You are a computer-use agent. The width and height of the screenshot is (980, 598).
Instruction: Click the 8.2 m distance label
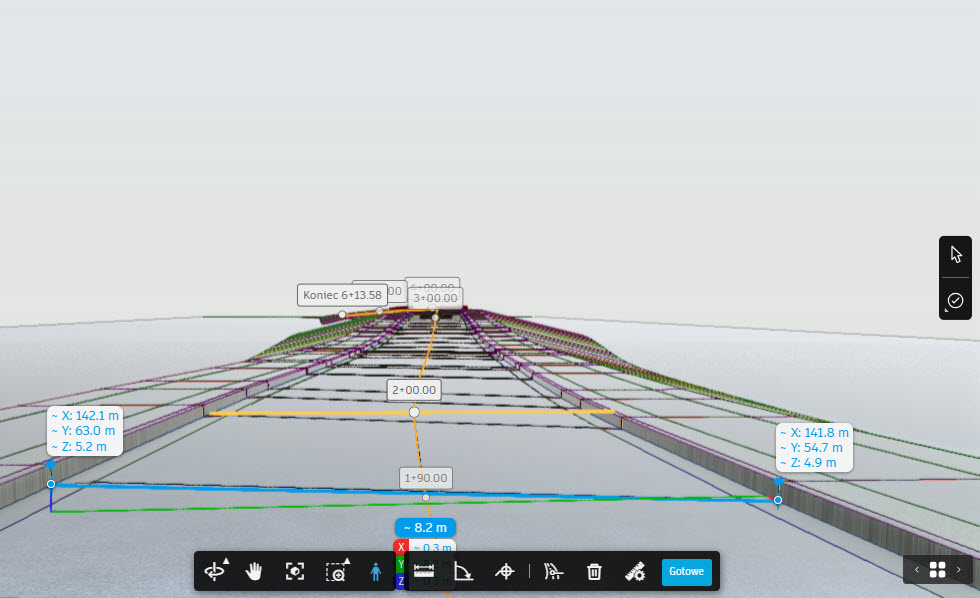(x=425, y=527)
